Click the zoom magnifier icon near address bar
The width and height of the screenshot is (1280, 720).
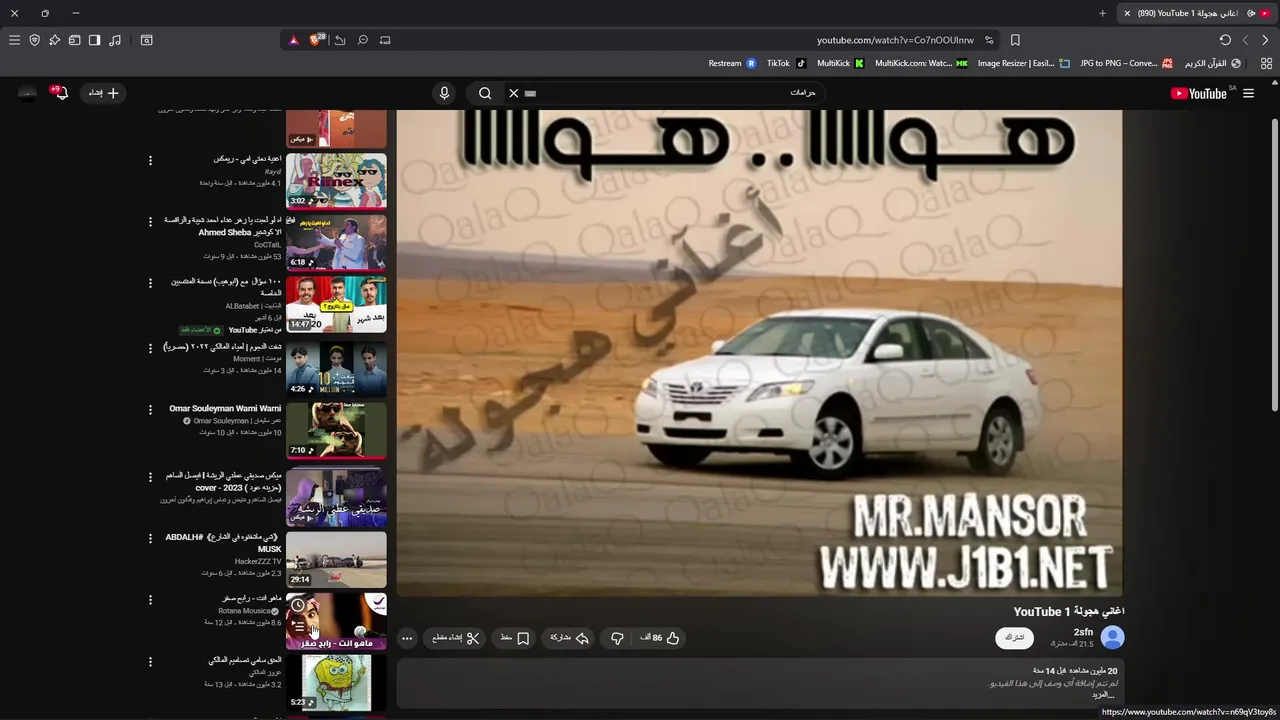click(363, 40)
